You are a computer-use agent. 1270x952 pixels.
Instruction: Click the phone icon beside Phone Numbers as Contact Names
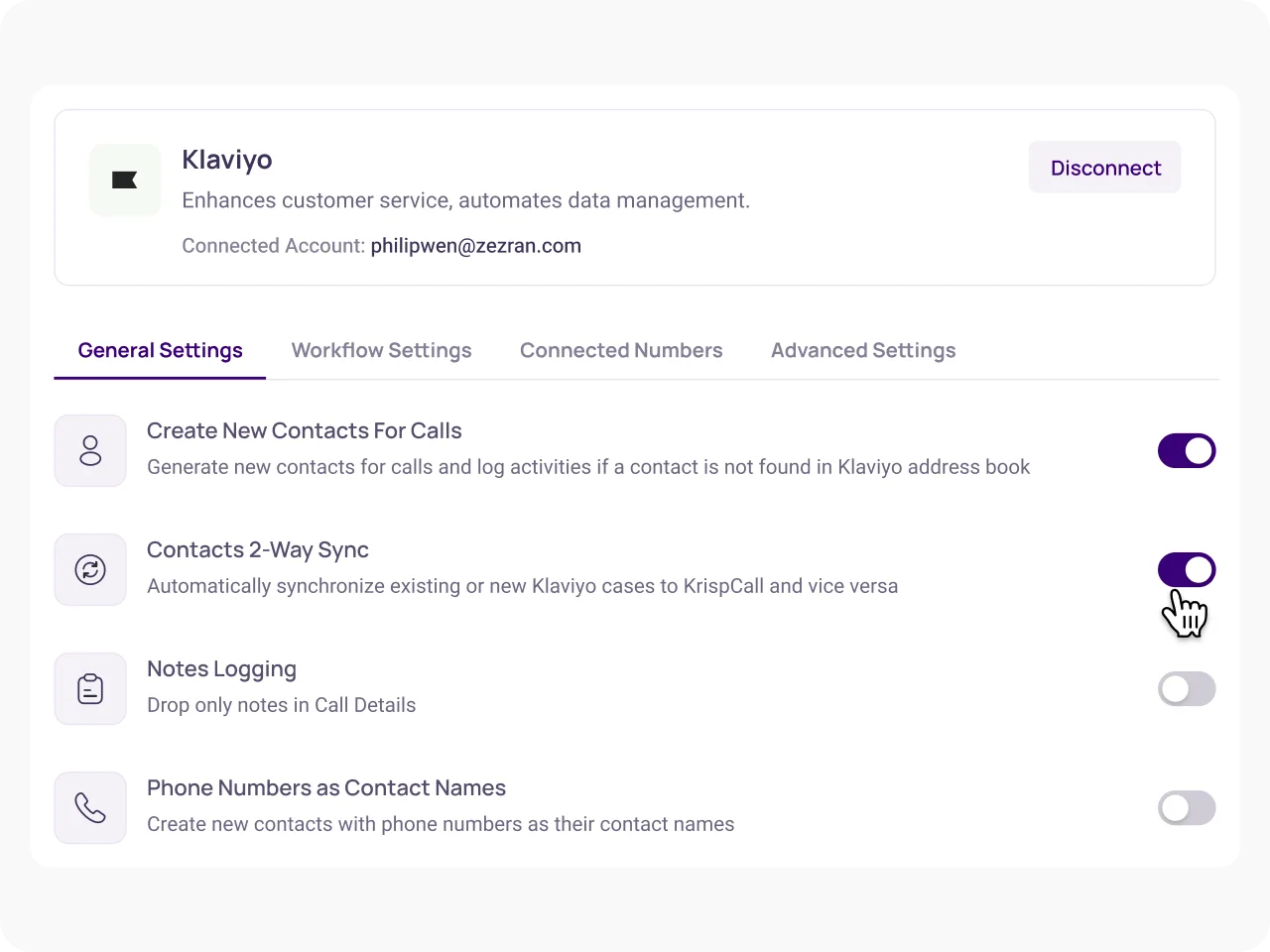click(x=90, y=808)
